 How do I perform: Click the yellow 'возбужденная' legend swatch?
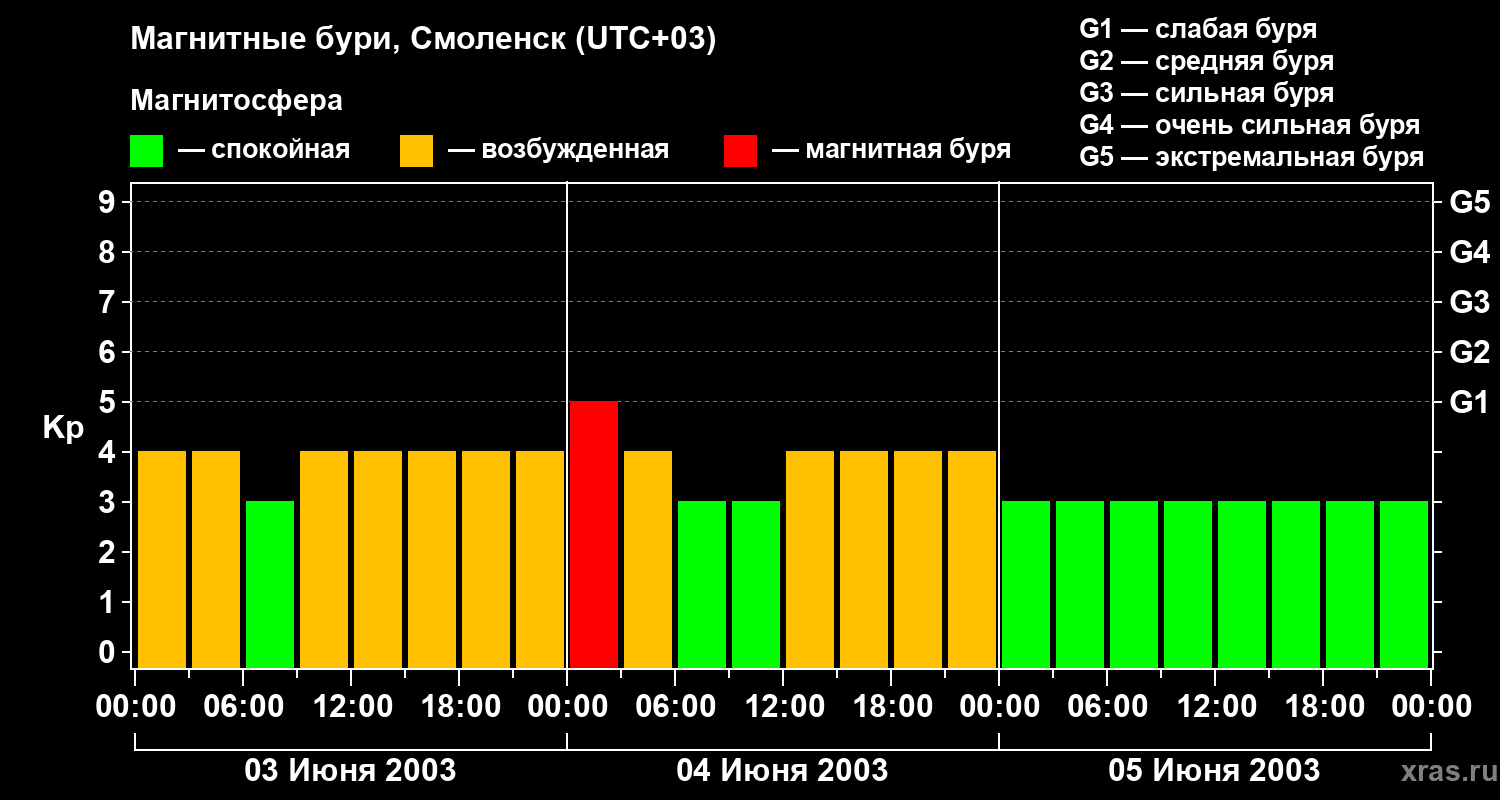tap(416, 151)
